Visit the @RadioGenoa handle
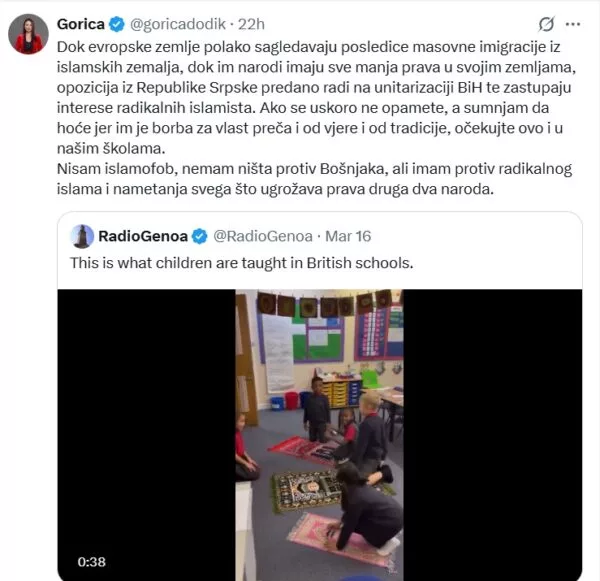 pos(263,236)
